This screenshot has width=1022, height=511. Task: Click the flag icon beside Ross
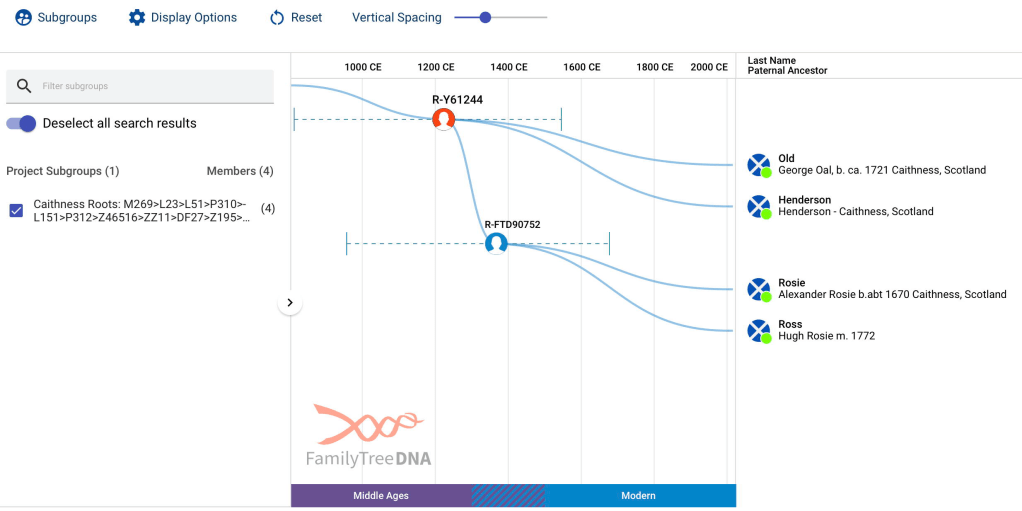click(759, 331)
